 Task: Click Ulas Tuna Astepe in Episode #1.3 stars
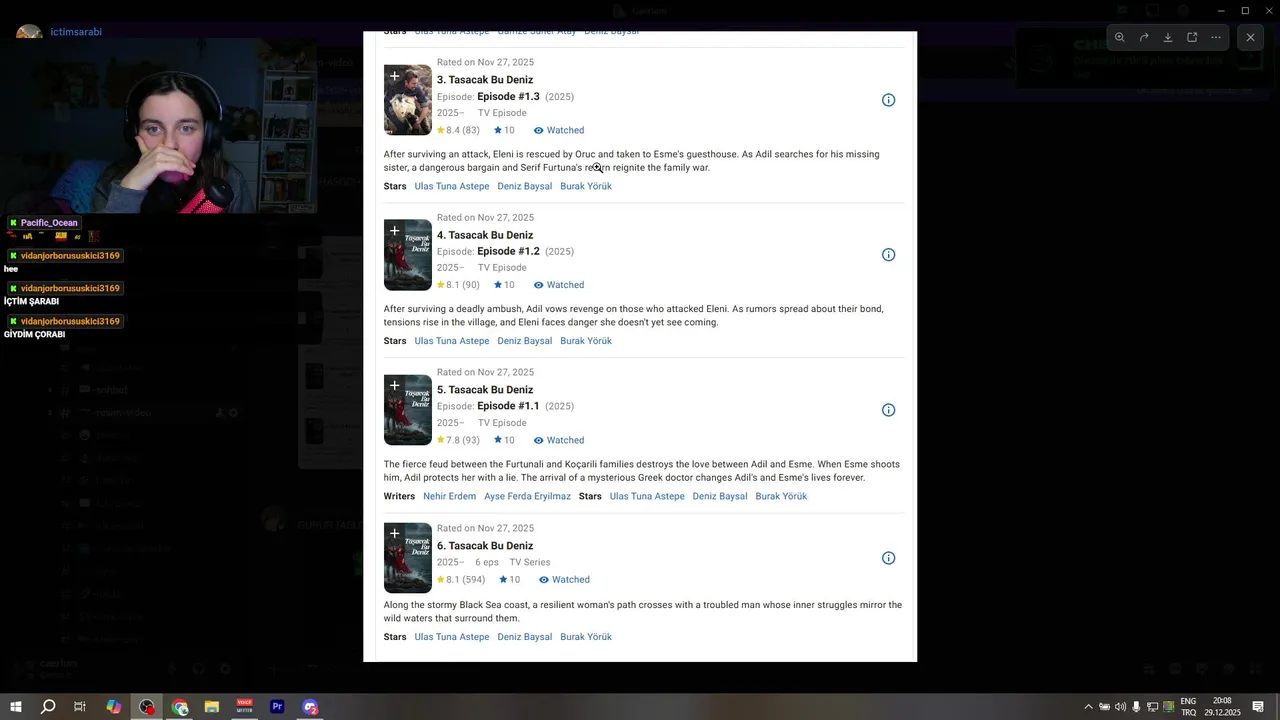(x=452, y=186)
